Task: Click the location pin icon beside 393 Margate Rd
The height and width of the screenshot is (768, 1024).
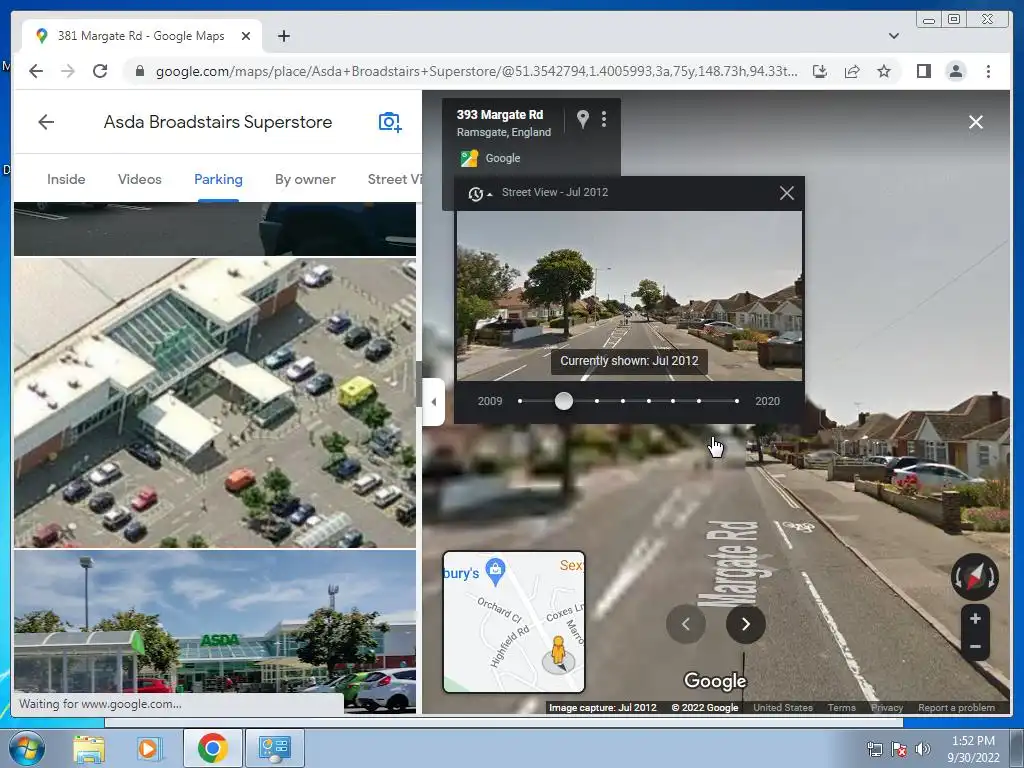Action: point(583,118)
